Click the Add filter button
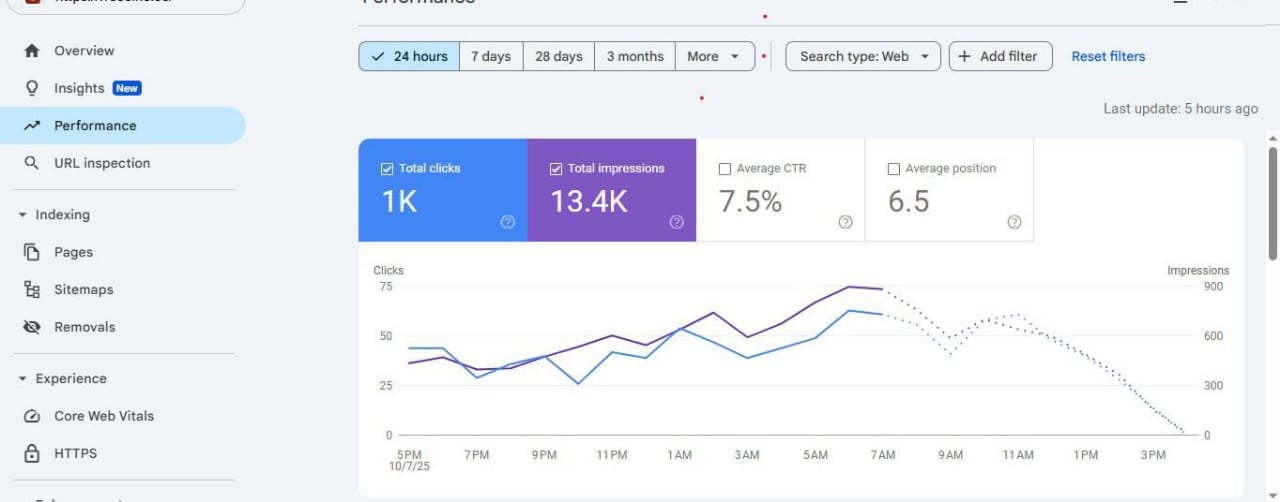This screenshot has height=502, width=1280. [x=1000, y=56]
